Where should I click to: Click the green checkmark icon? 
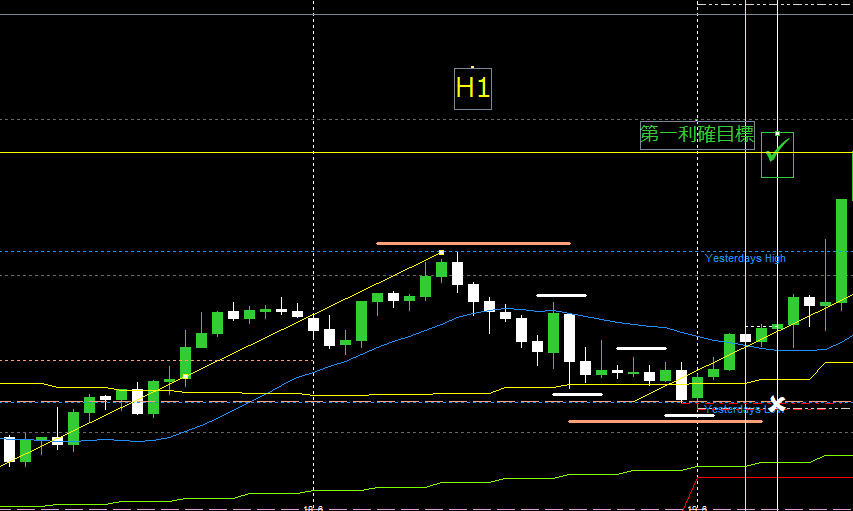coord(777,152)
